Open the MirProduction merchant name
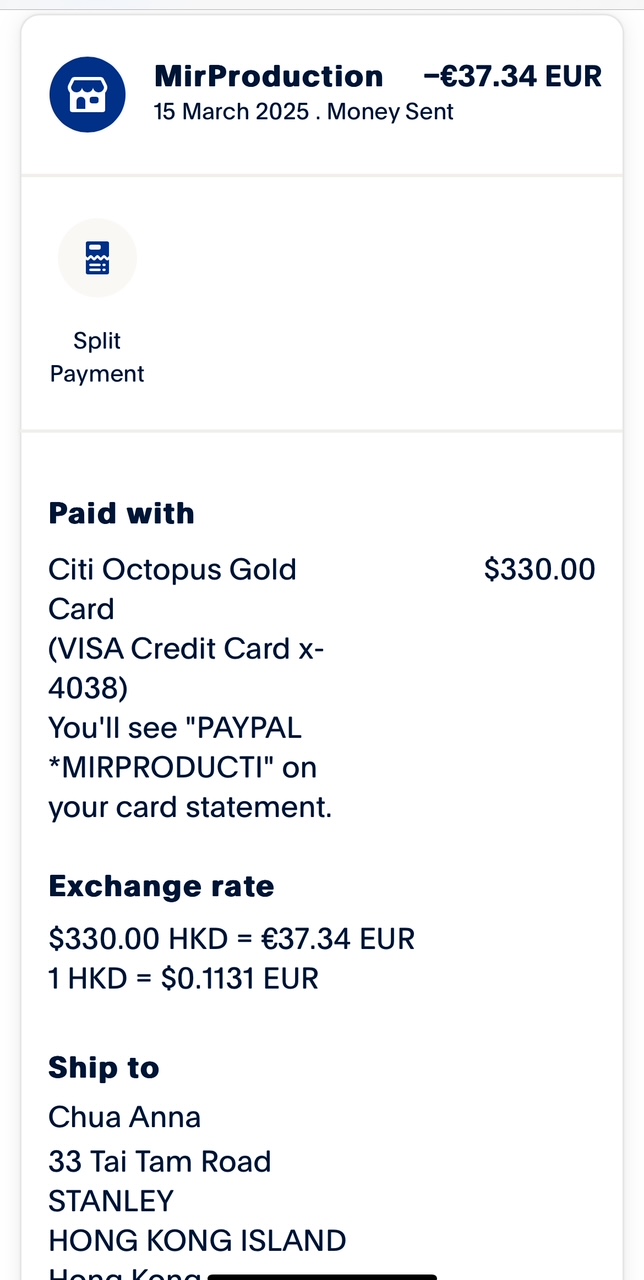 (268, 76)
